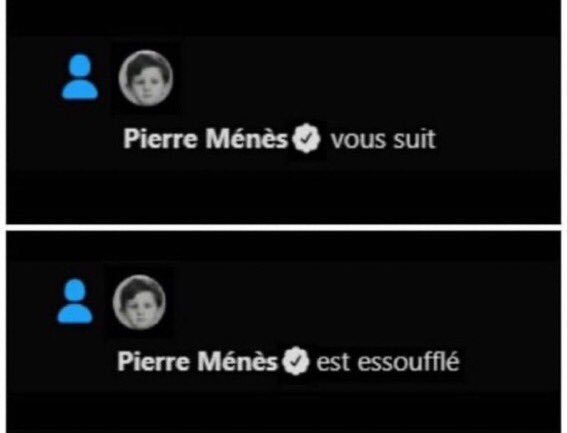Click the word "Ménès" in the top notification
The width and height of the screenshot is (567, 433).
[247, 139]
